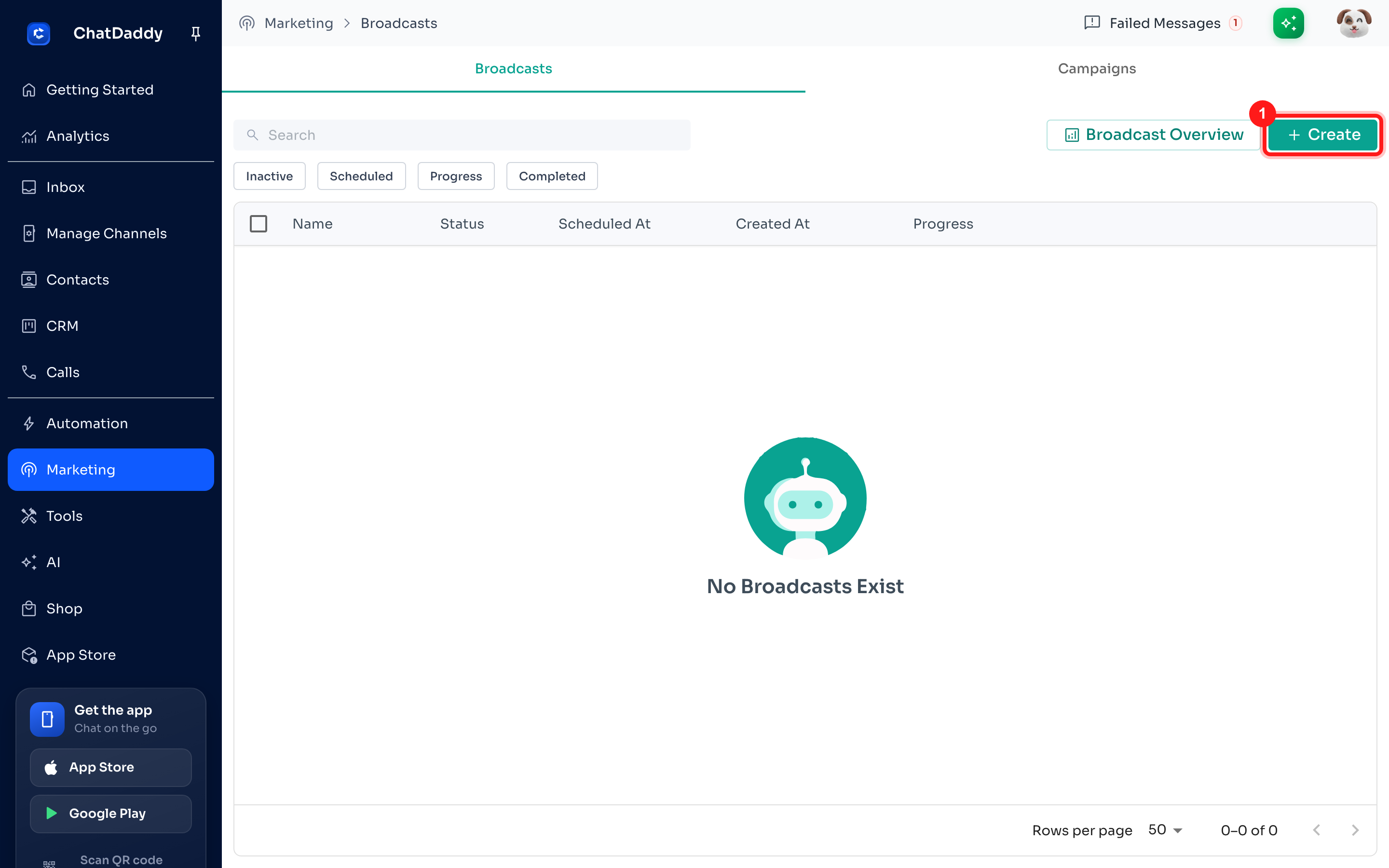Click the search magnifier icon
Viewport: 1389px width, 868px height.
253,135
